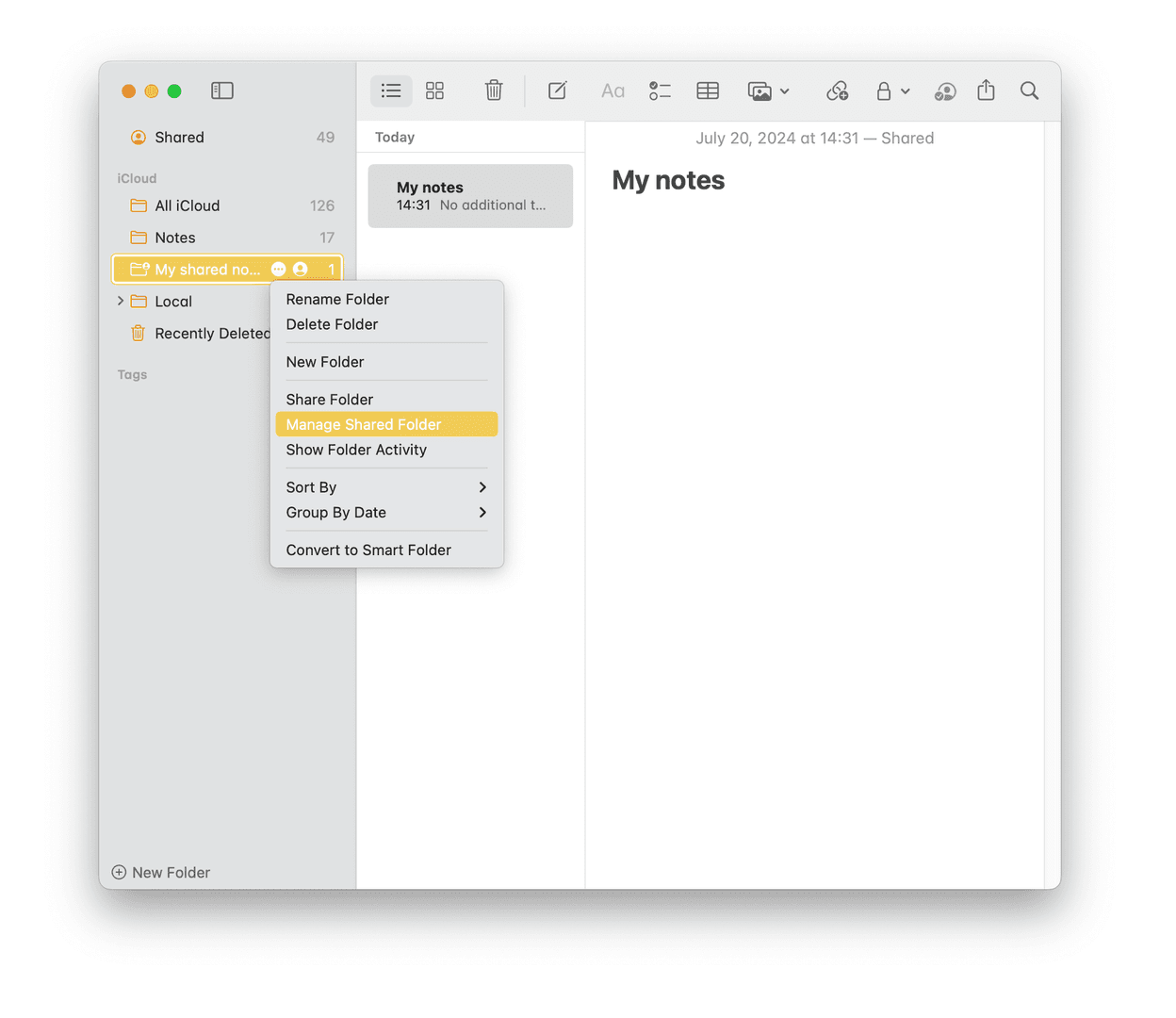The width and height of the screenshot is (1176, 1018).
Task: Expand the Local folder tree
Action: (121, 302)
